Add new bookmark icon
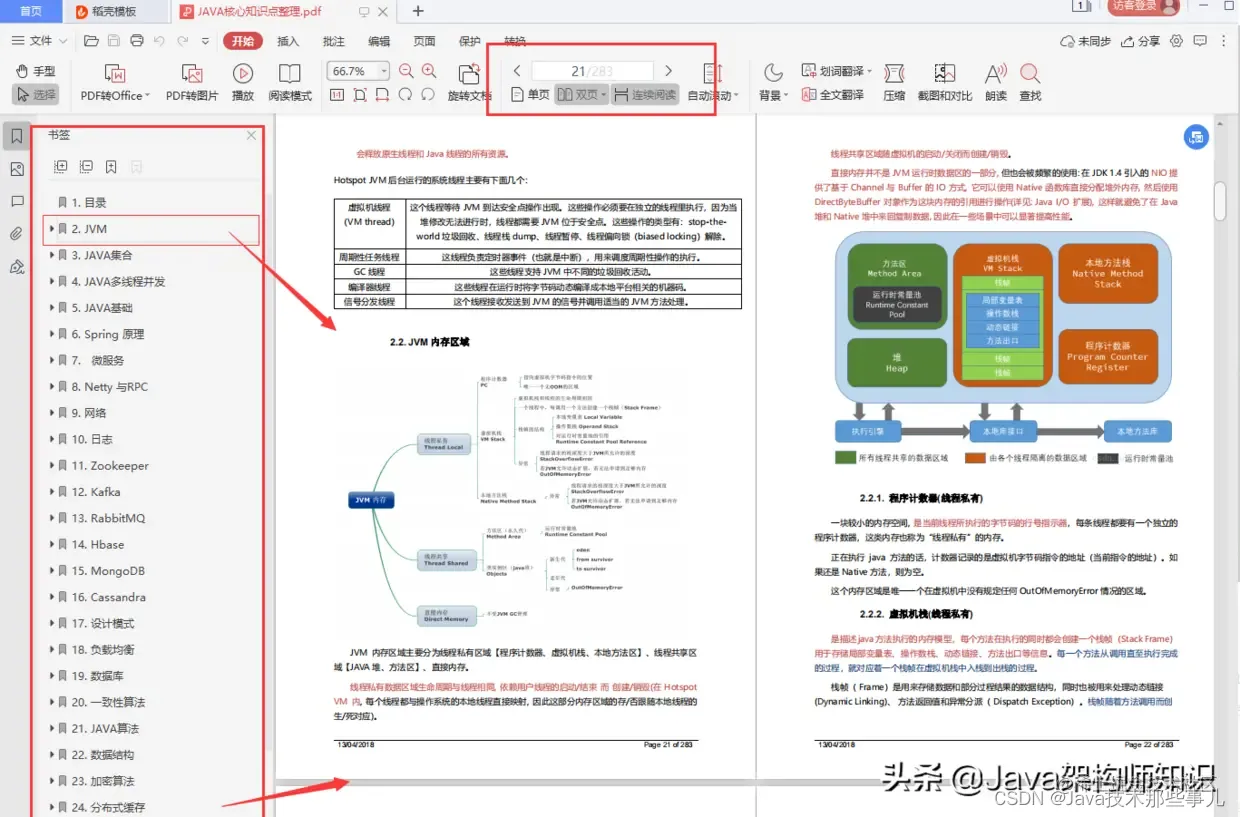 tap(111, 167)
